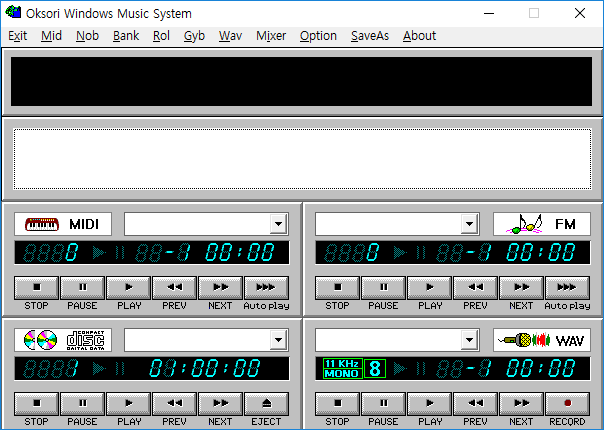Close the Oksori Windows Music System window
The image size is (604, 430).
[x=580, y=13]
